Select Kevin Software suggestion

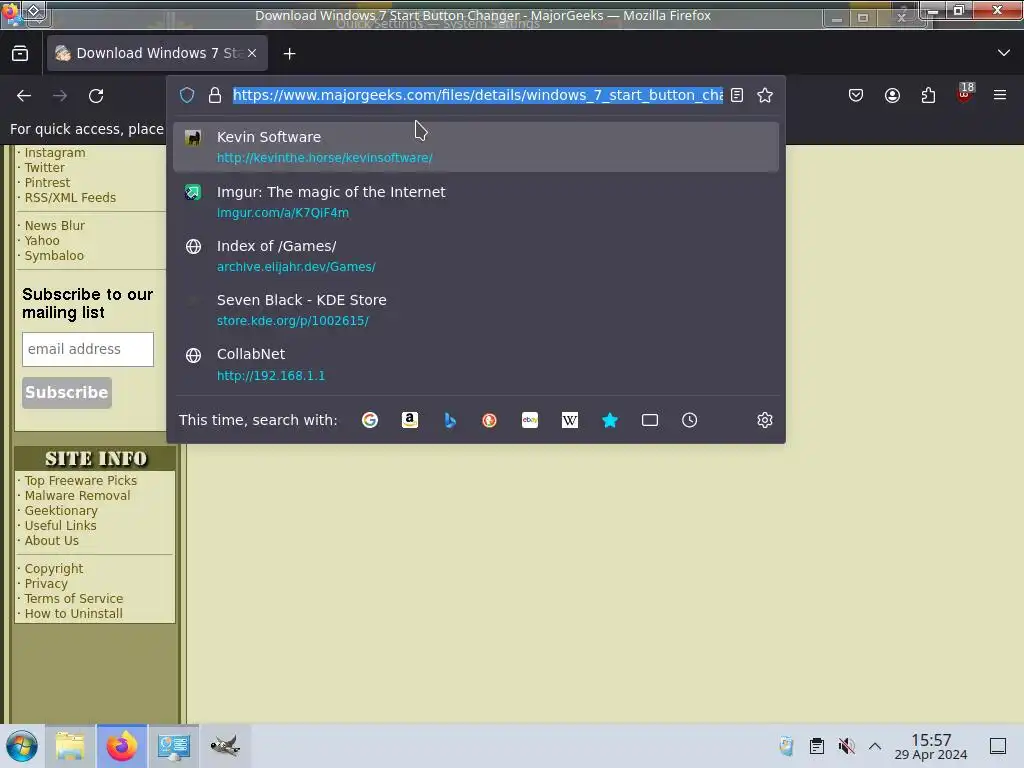476,147
